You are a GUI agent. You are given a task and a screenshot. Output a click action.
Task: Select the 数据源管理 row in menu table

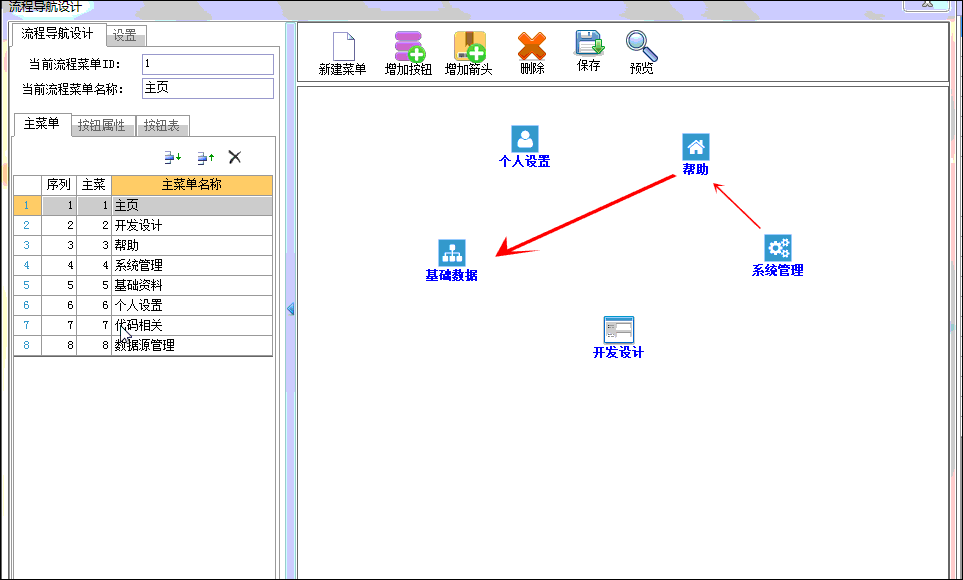143,345
